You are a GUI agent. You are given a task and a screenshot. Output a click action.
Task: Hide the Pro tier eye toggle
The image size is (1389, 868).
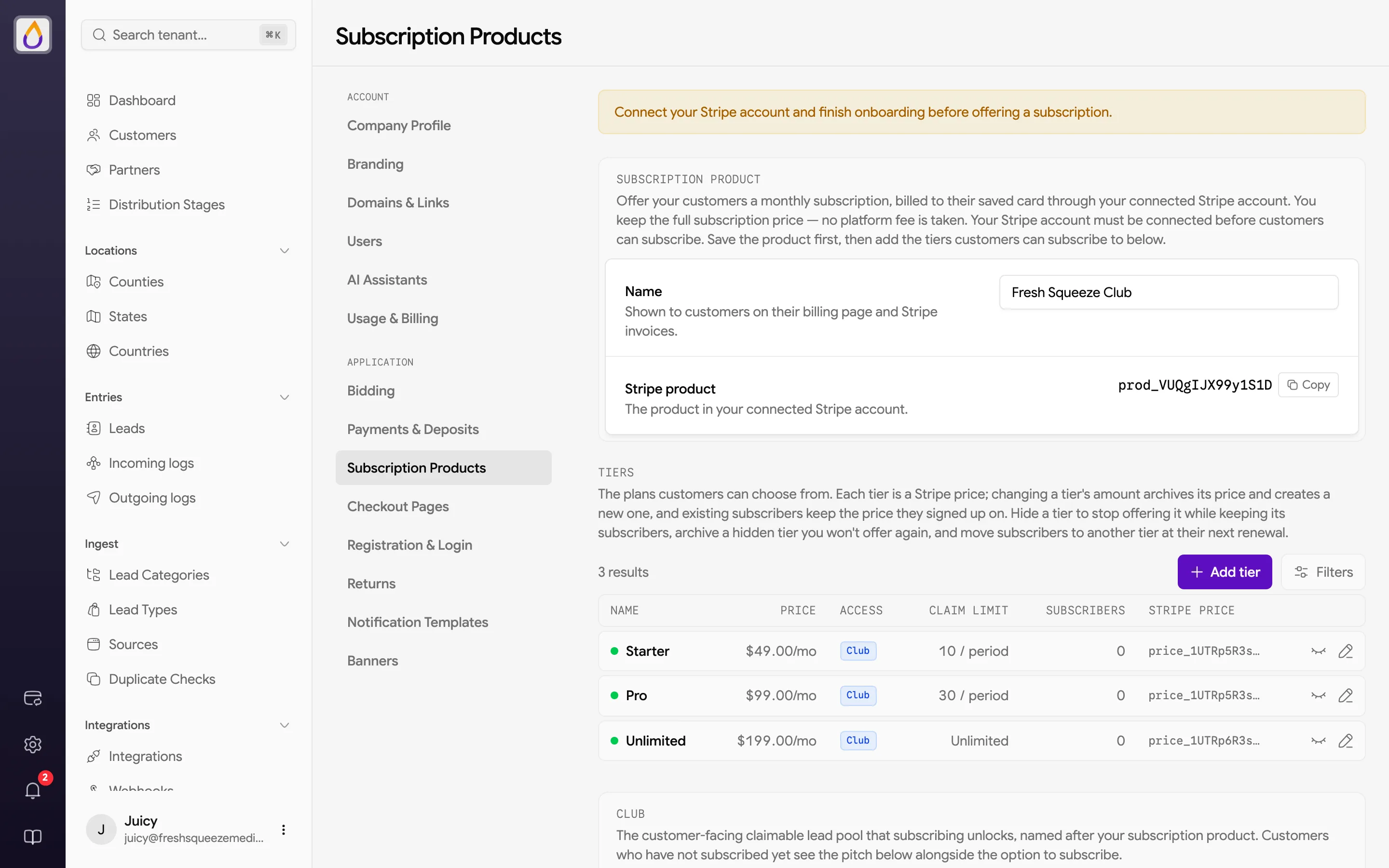point(1319,695)
